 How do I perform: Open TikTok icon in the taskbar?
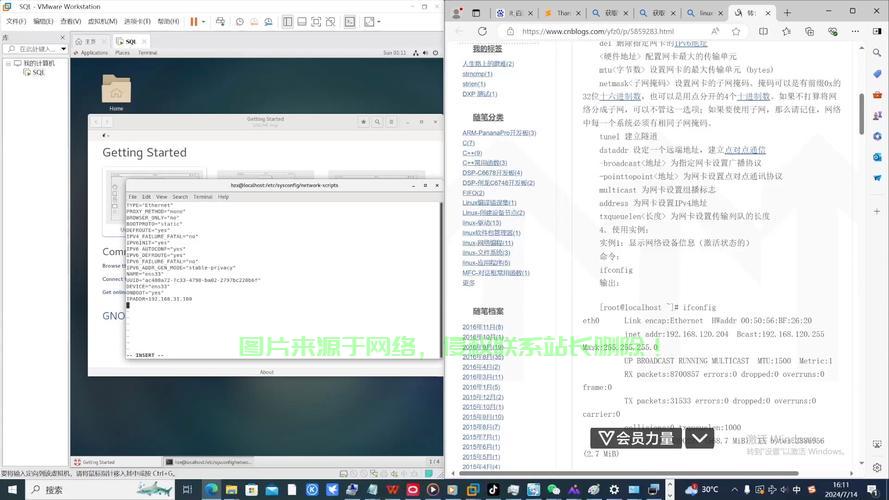click(x=493, y=490)
